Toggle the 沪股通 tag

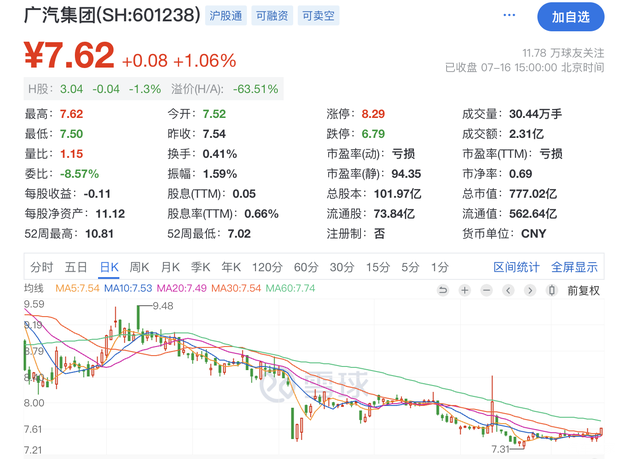tap(225, 17)
